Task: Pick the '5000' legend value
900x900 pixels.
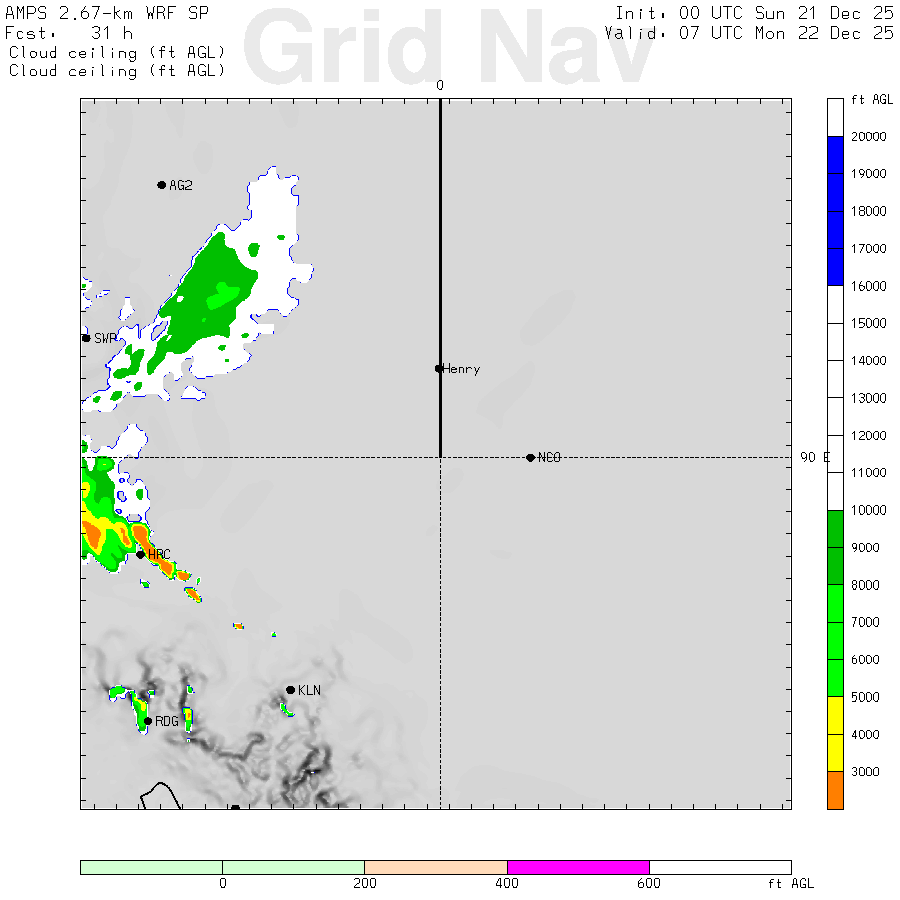Action: pyautogui.click(x=865, y=697)
